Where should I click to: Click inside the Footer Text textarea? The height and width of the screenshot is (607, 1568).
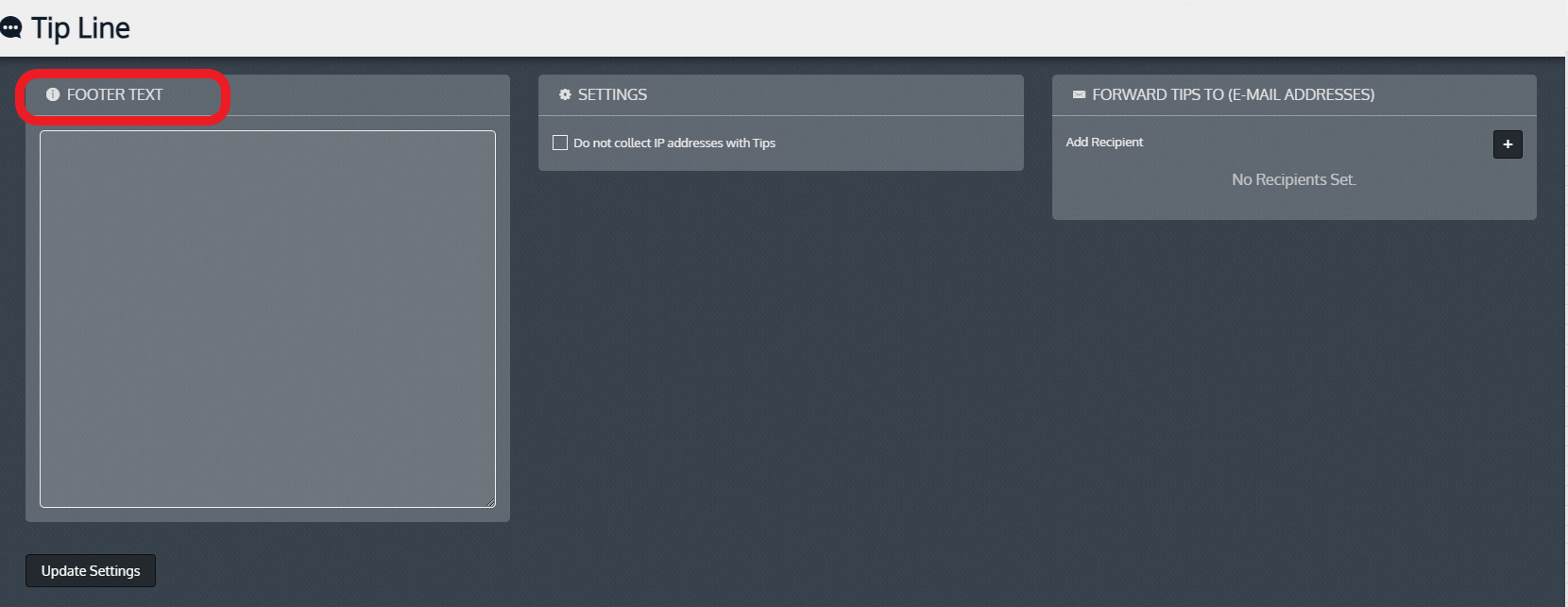267,319
